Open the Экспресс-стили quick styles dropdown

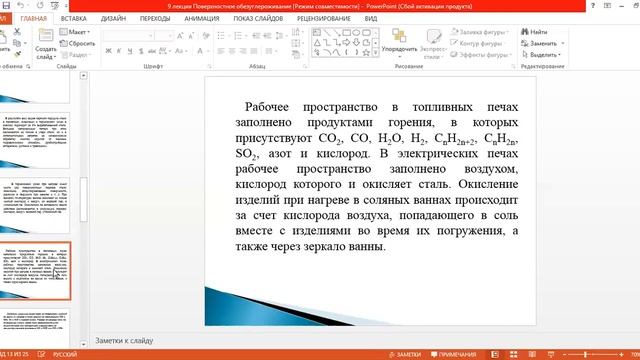(x=433, y=44)
